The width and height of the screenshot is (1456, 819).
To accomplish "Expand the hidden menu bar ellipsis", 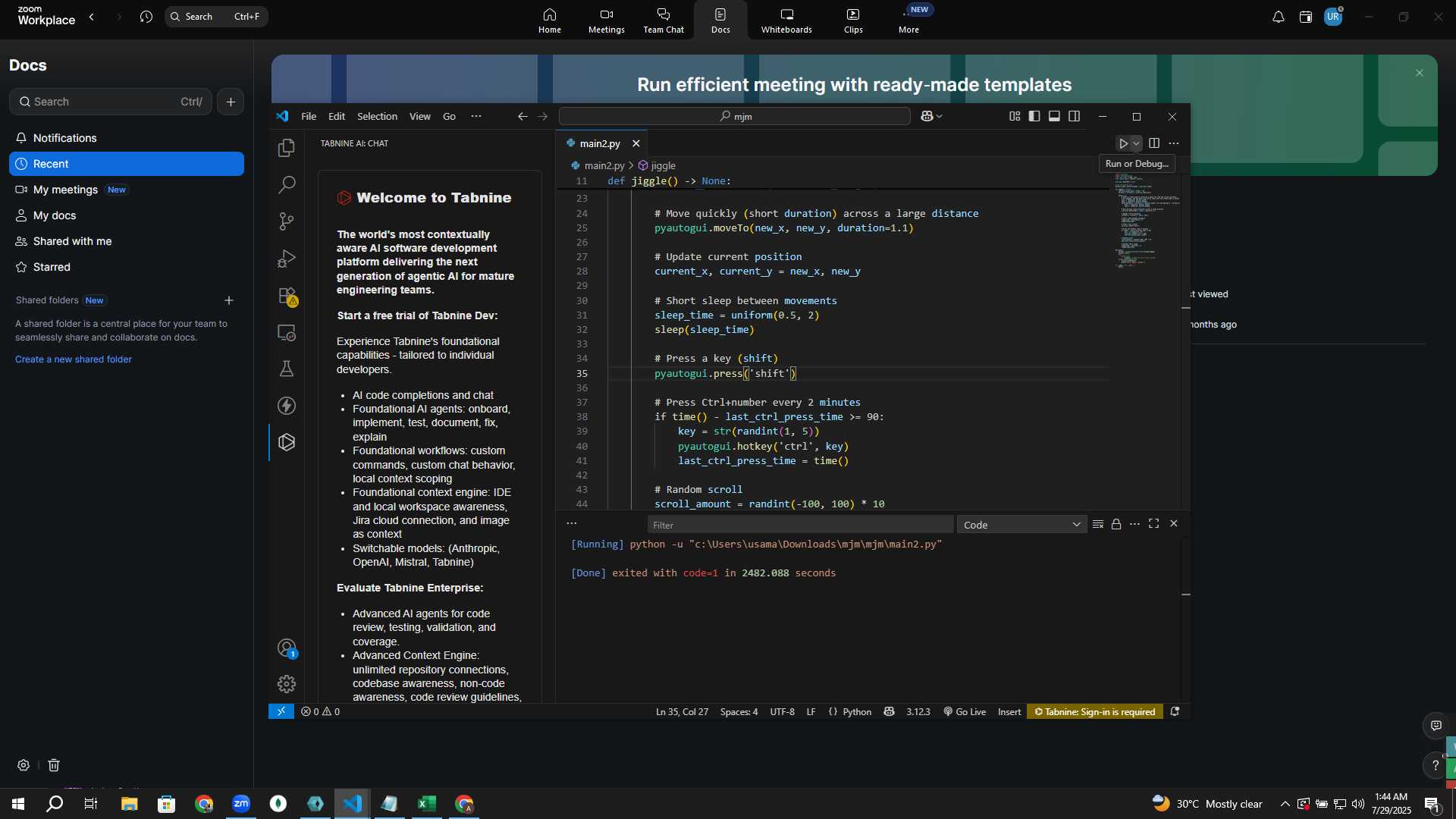I will 476,116.
